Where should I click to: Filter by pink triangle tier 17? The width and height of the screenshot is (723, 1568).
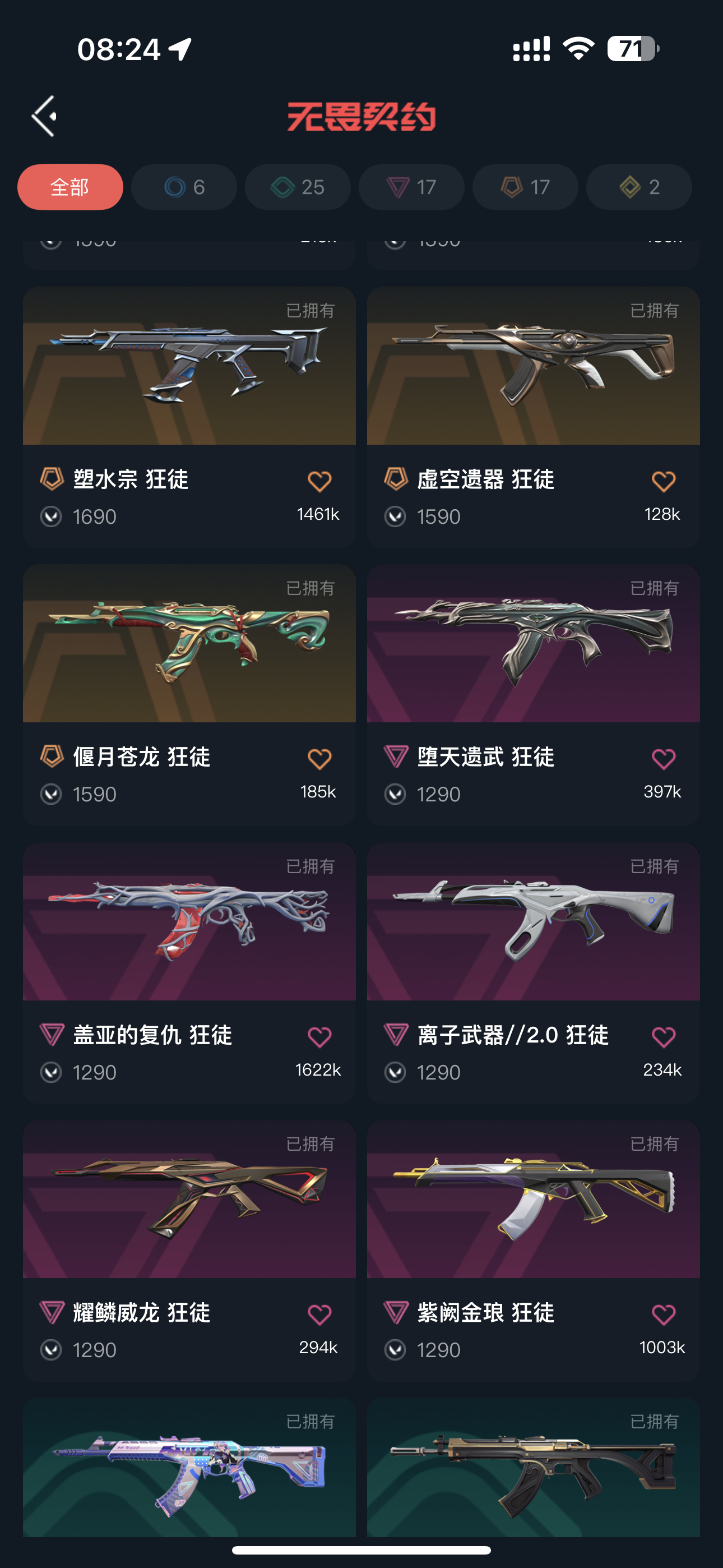tap(411, 187)
